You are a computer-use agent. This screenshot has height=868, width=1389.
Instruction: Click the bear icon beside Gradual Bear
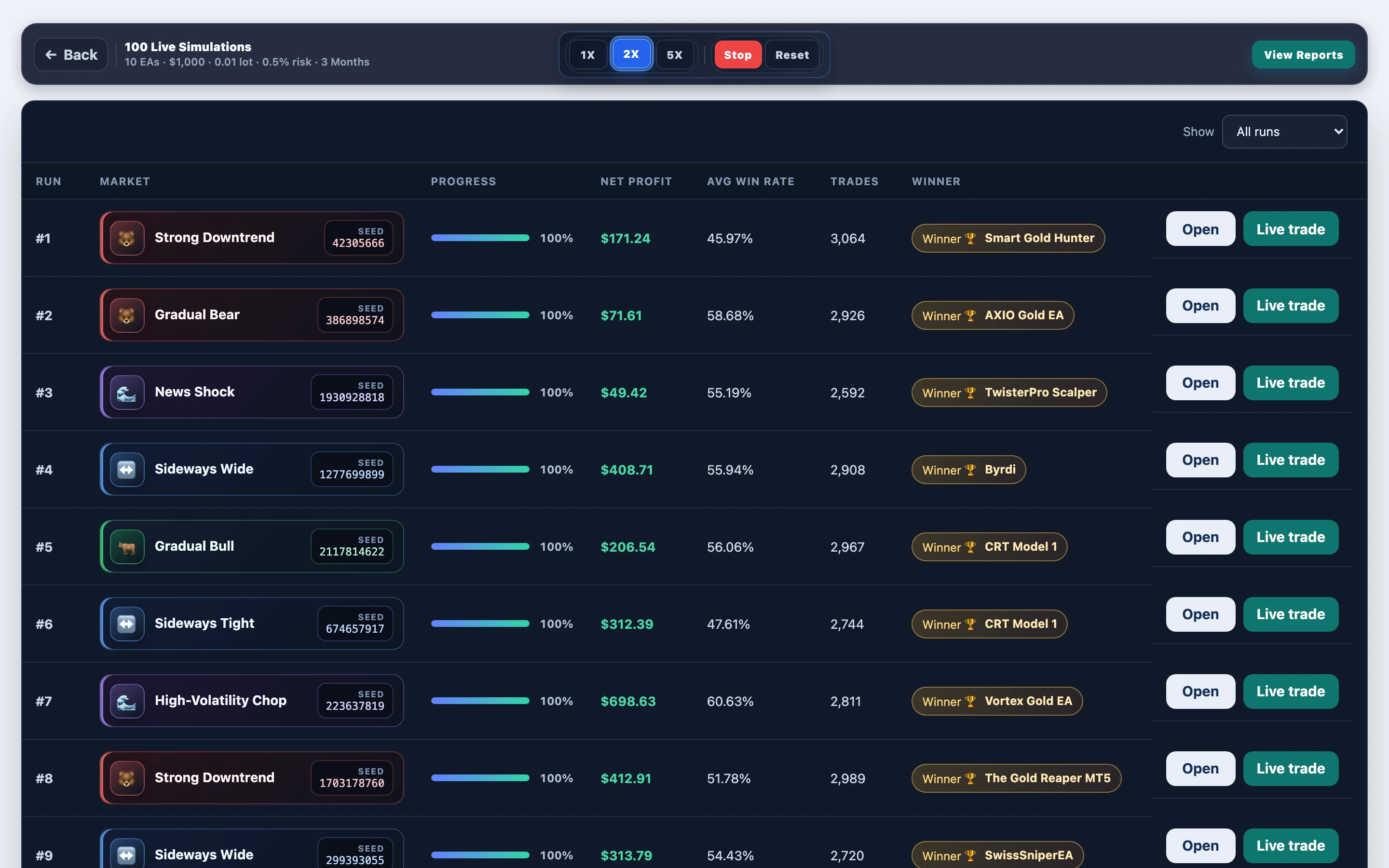pos(127,315)
